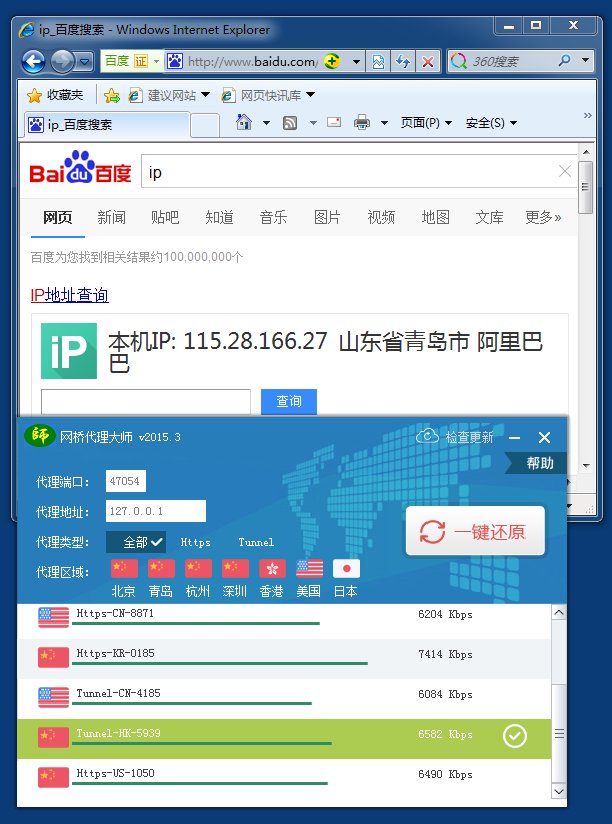The width and height of the screenshot is (612, 824).
Task: Open the search provider dropdown arrow
Action: pos(585,61)
